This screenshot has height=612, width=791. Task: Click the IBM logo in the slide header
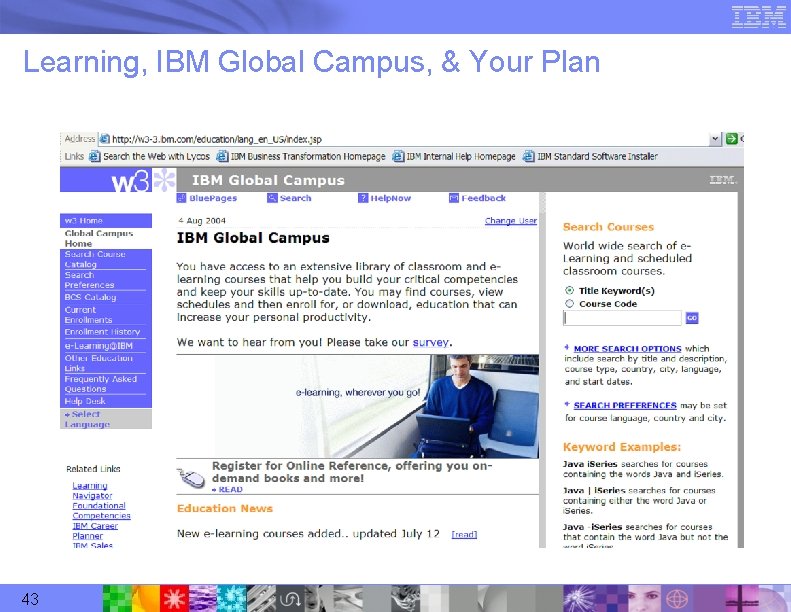757,17
